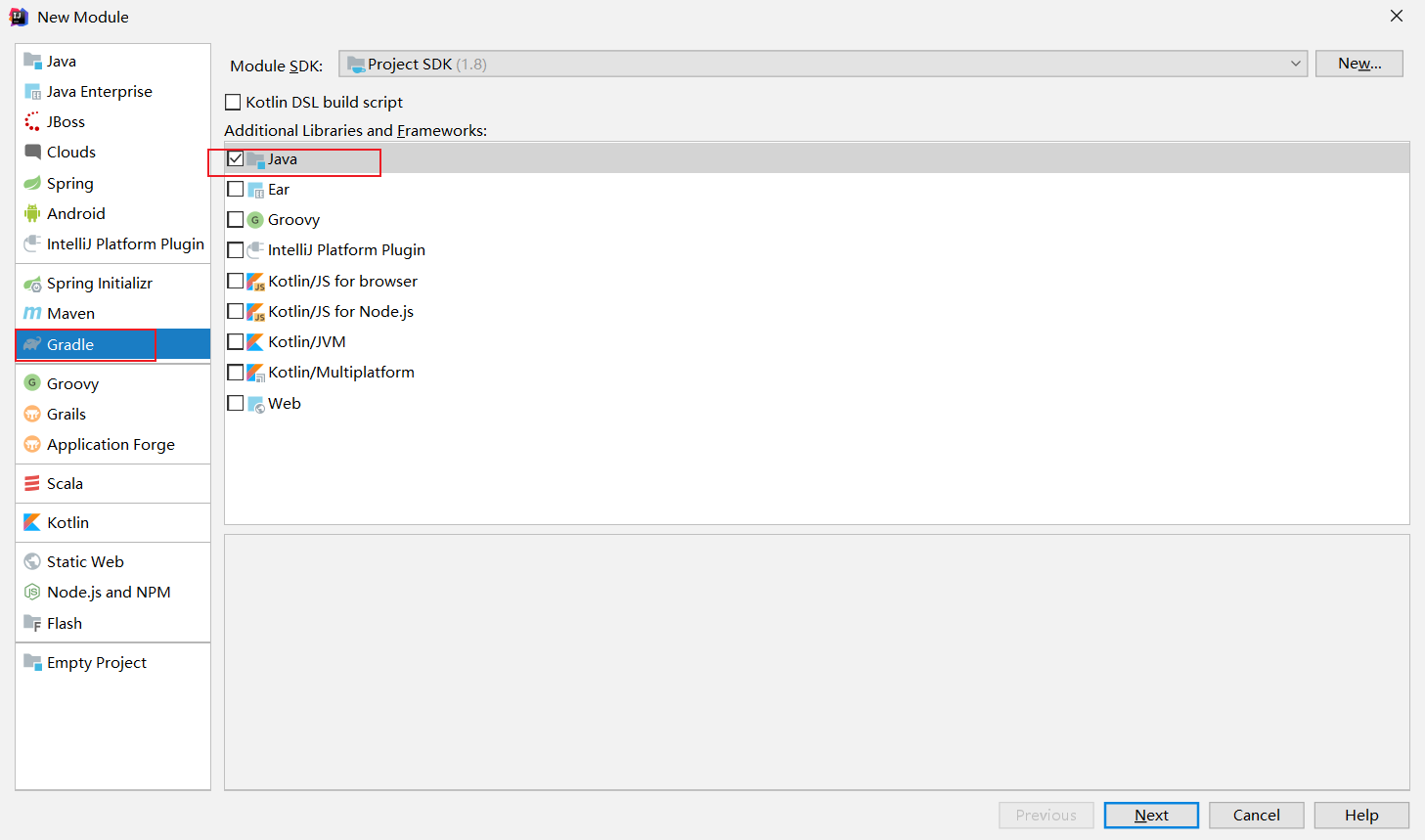This screenshot has width=1425, height=840.
Task: Select Spring Initializr label
Action: tap(100, 284)
